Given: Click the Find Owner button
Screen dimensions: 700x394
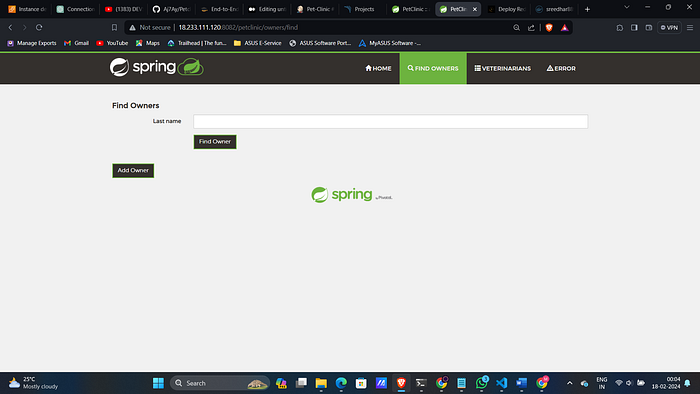Looking at the screenshot, I should click(215, 141).
